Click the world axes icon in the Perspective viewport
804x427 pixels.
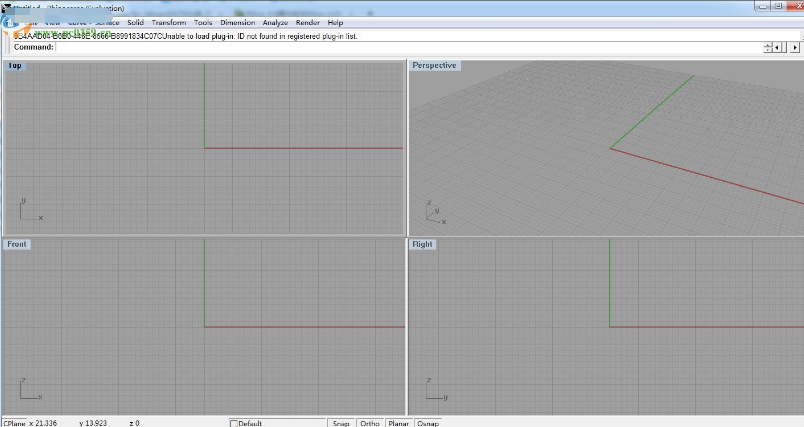(x=432, y=213)
